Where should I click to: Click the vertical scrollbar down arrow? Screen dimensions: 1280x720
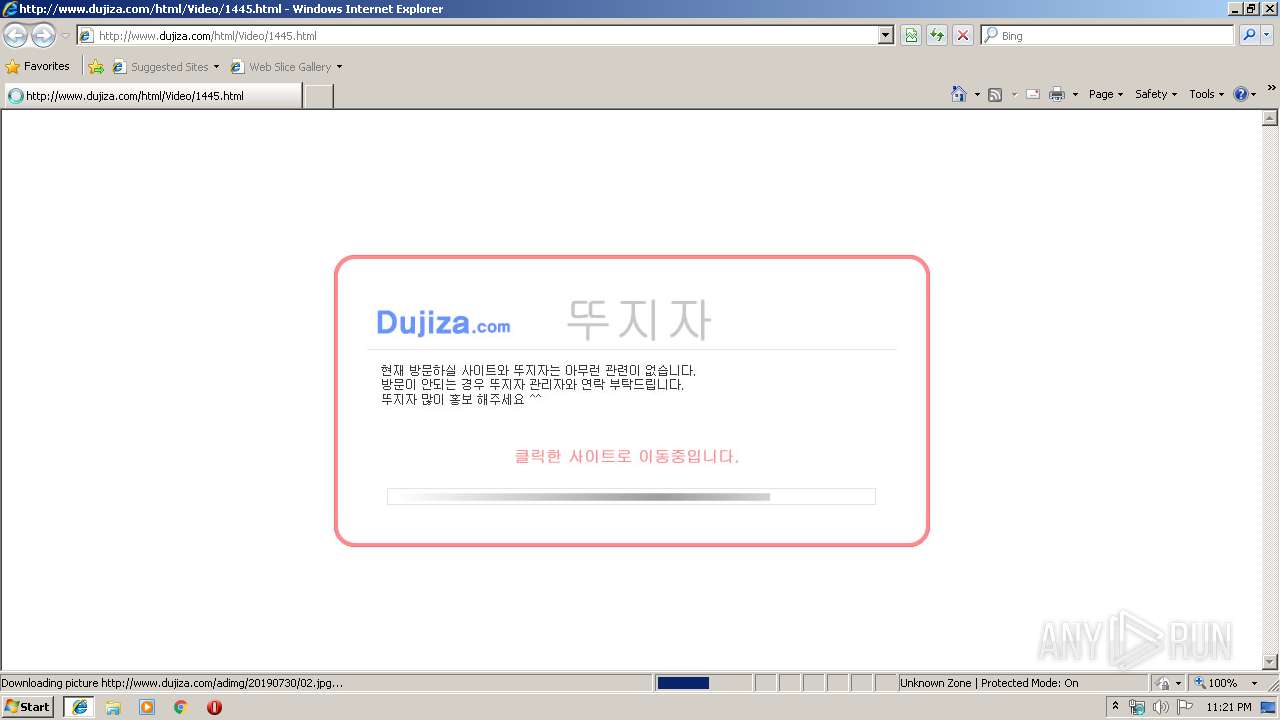point(1271,662)
